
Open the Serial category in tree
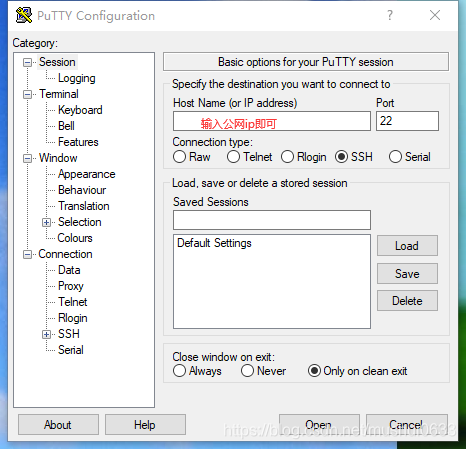(71, 350)
